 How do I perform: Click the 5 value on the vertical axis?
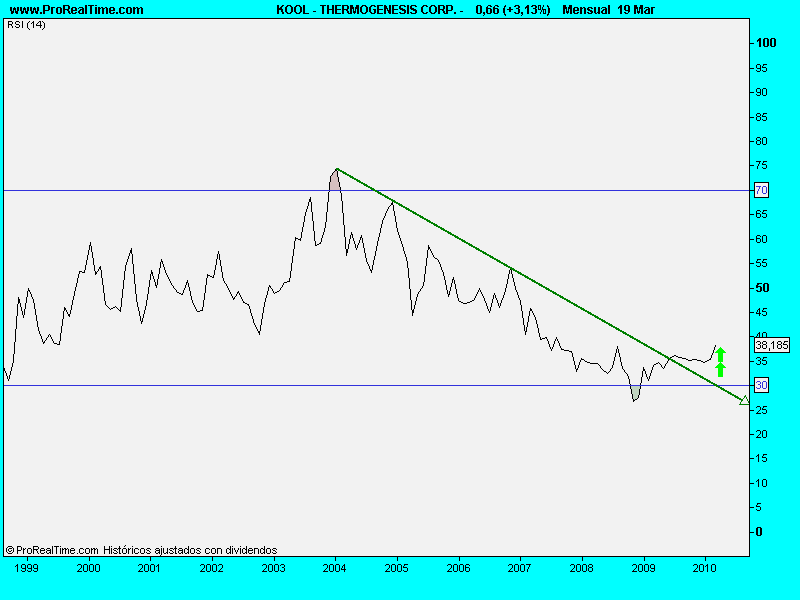point(759,507)
